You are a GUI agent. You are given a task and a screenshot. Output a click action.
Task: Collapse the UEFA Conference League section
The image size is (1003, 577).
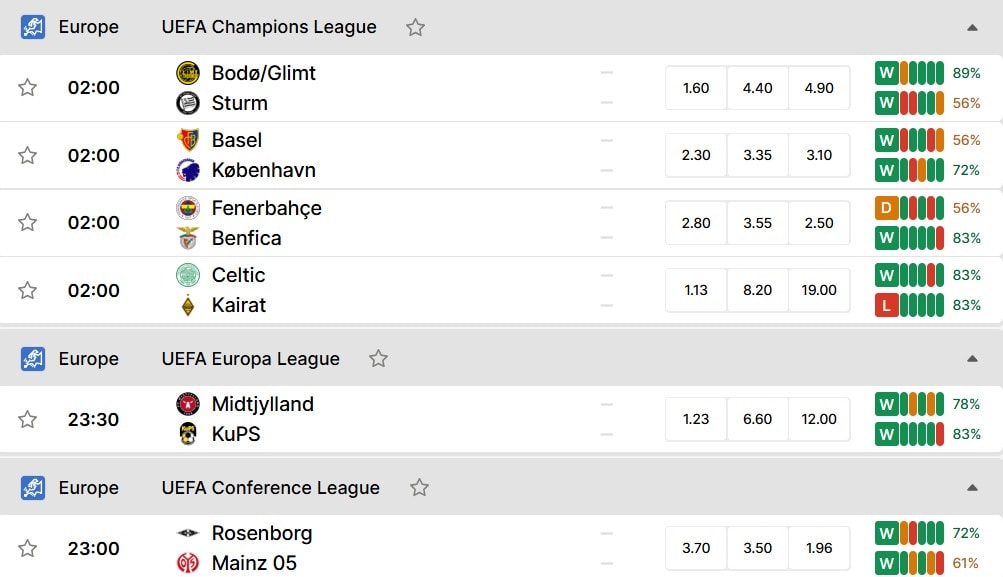972,487
